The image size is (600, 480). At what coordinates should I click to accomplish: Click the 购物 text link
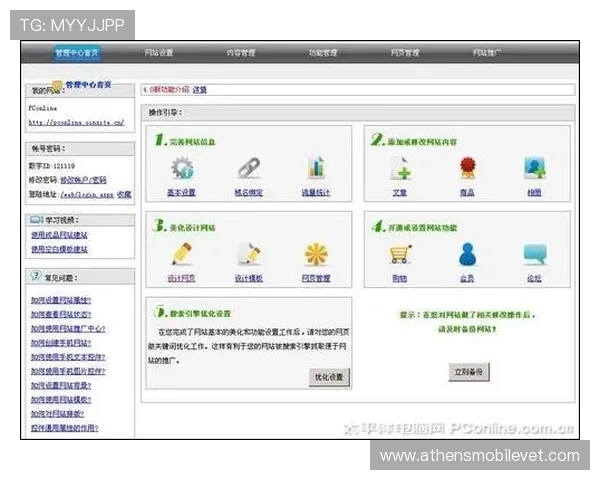(400, 278)
